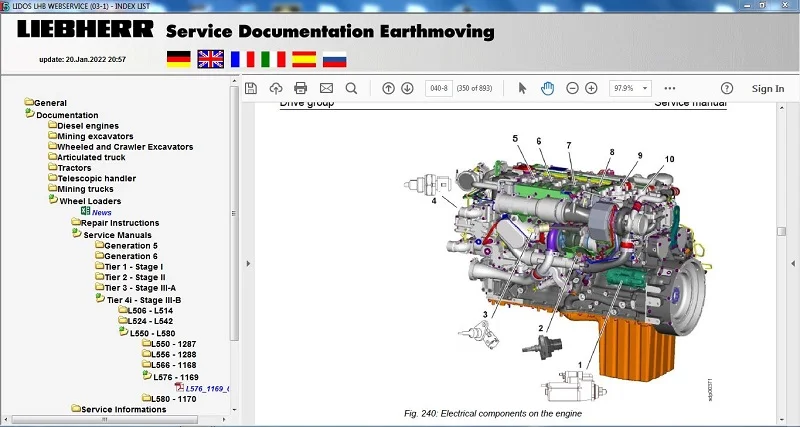Expand the Tractors folder

tap(70, 168)
